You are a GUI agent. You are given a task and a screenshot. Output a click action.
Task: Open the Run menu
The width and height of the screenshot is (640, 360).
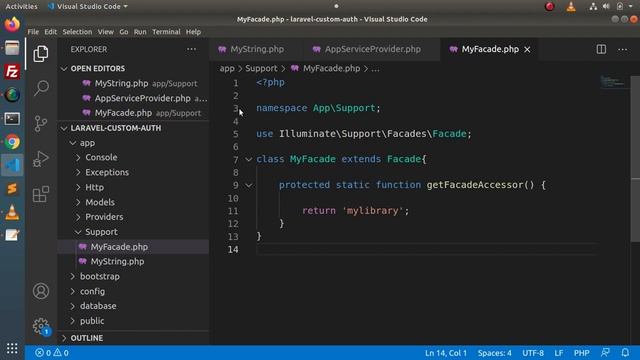140,32
